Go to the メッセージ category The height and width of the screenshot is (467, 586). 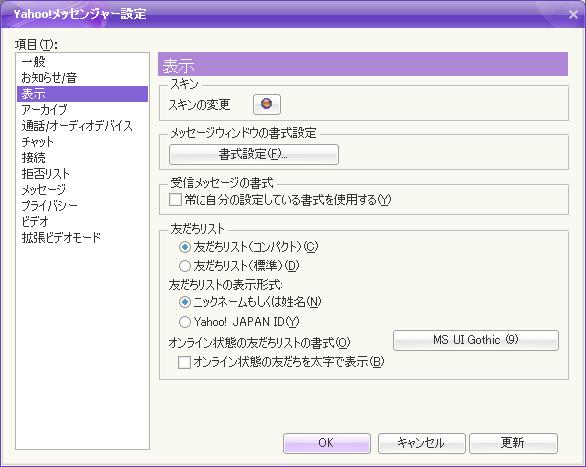(82, 190)
